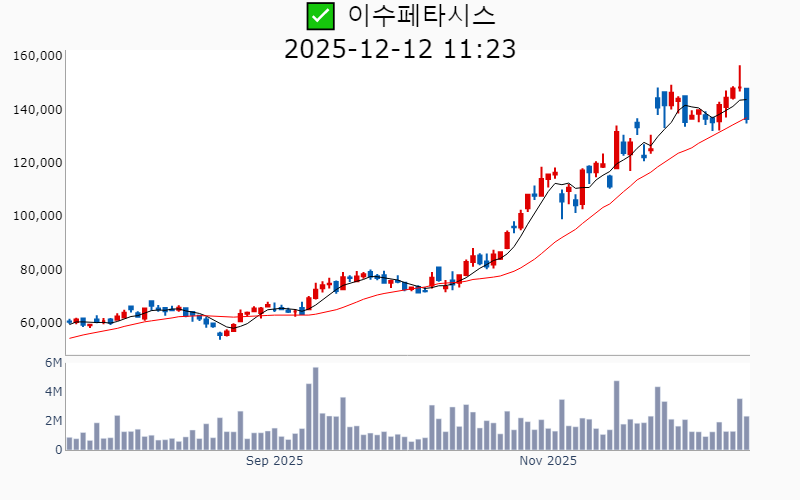Click the Nov 2025 date axis label
The width and height of the screenshot is (800, 500).
tap(548, 461)
